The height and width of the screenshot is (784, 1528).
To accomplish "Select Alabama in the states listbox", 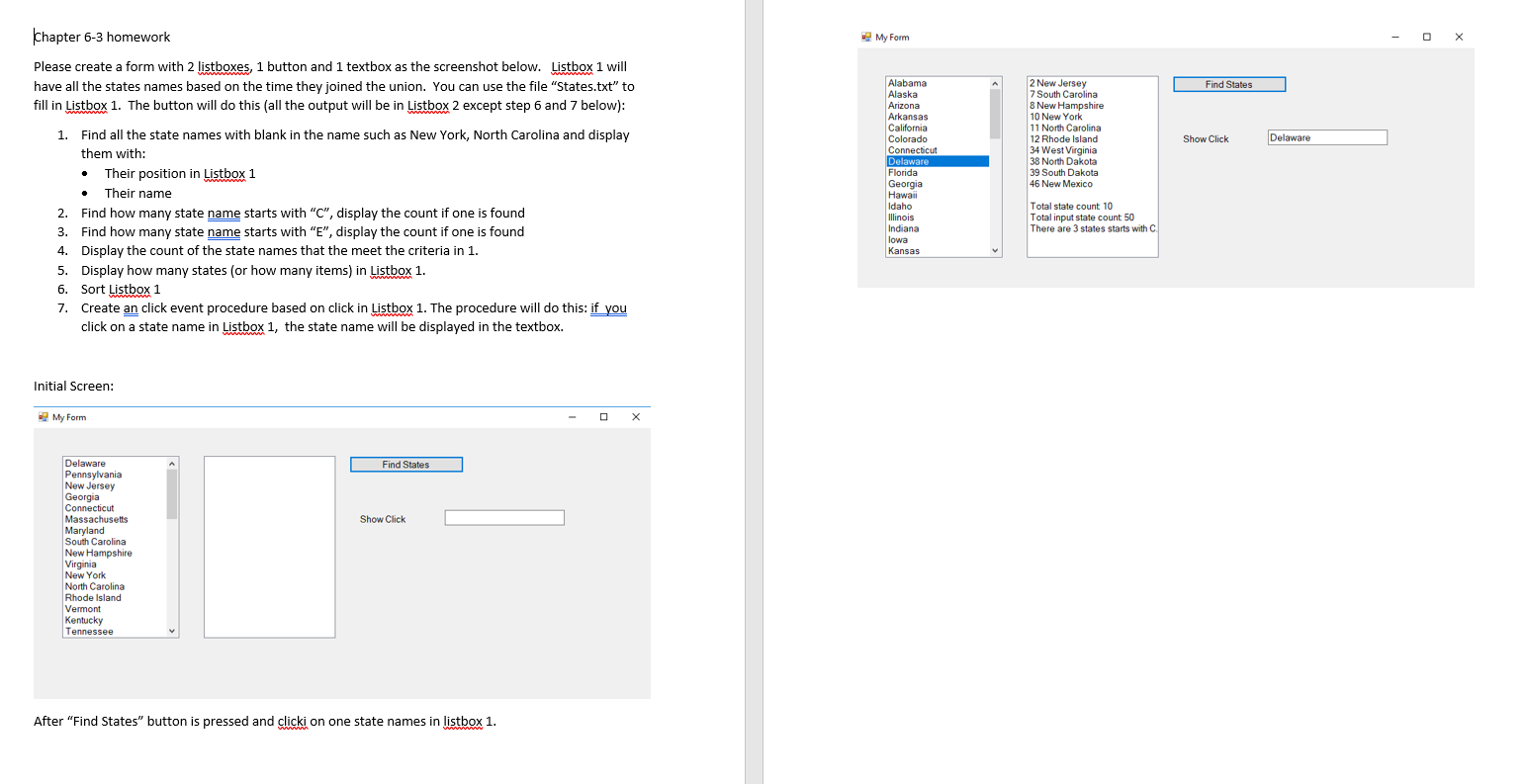I will pyautogui.click(x=905, y=83).
